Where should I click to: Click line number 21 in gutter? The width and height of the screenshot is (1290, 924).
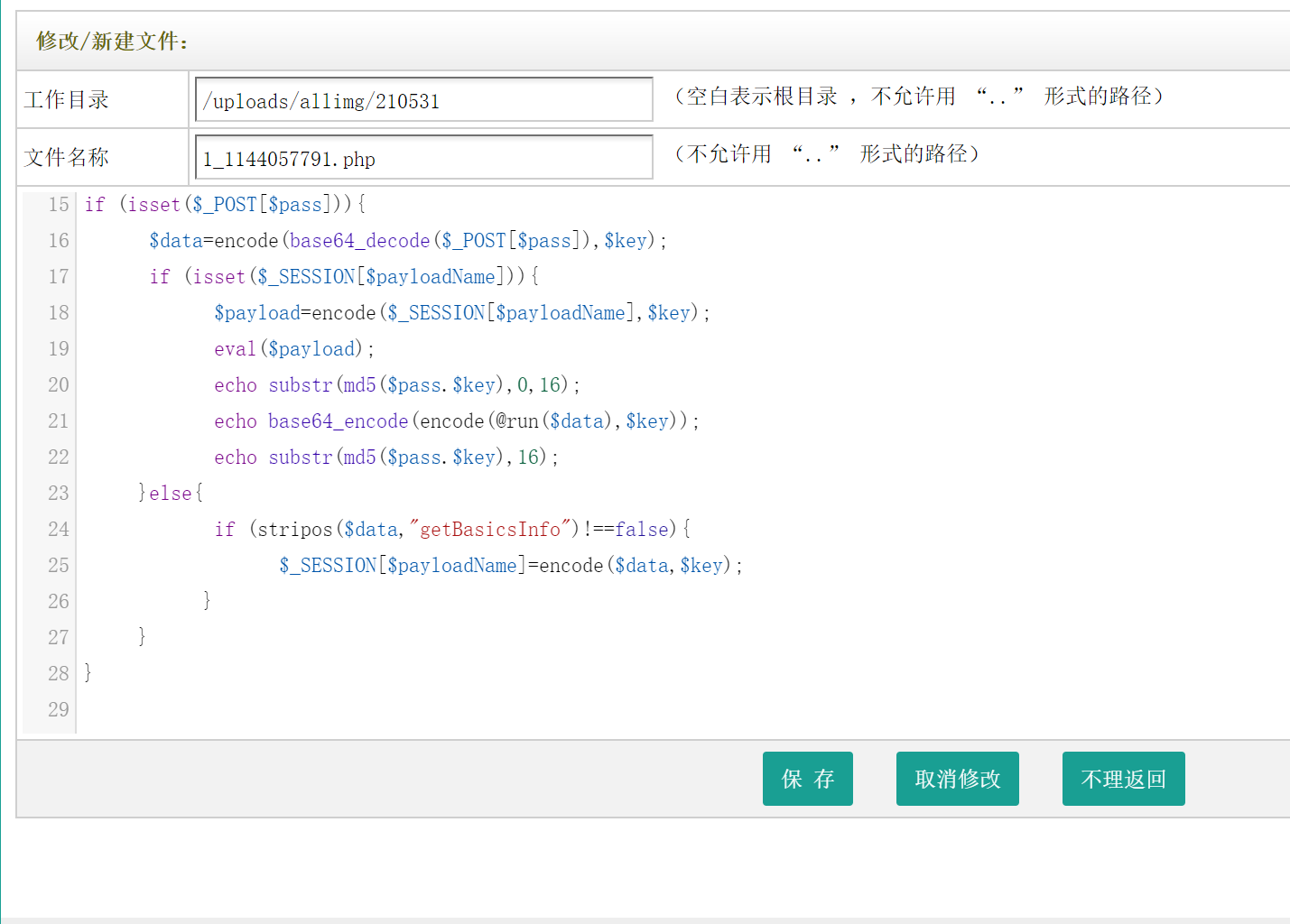[59, 421]
